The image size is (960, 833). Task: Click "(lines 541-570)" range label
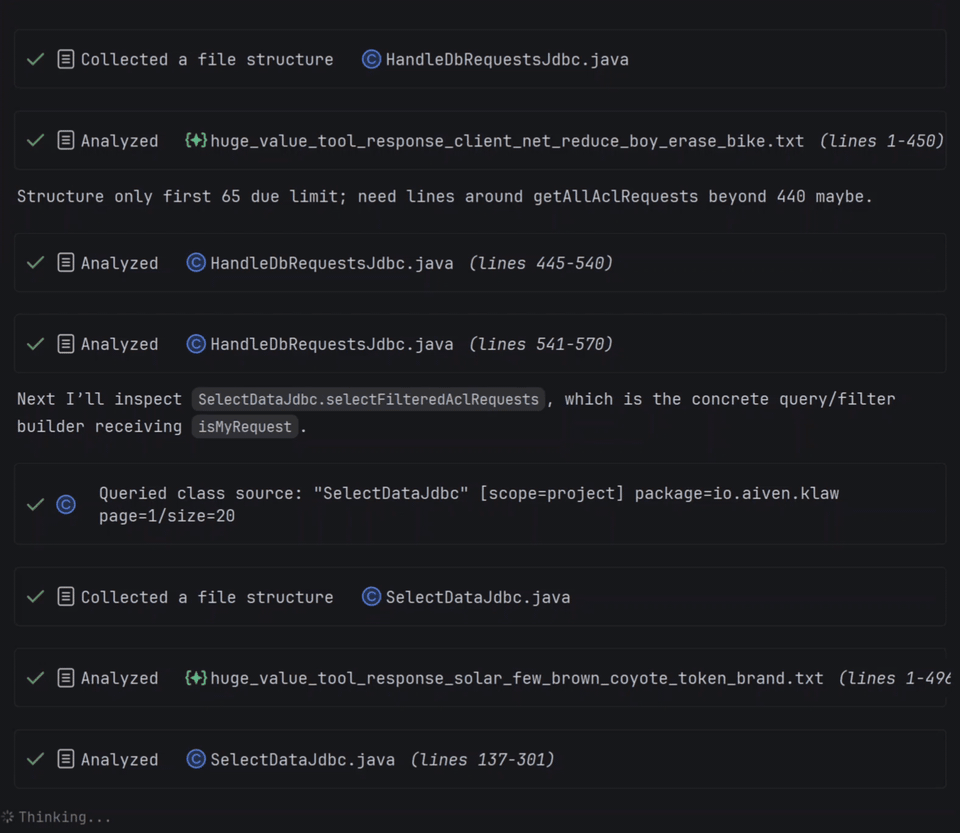[541, 345]
